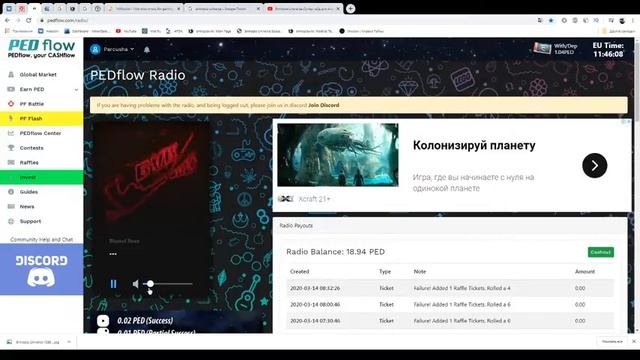
Task: Click the Global Market sidebar icon
Action: (x=11, y=75)
